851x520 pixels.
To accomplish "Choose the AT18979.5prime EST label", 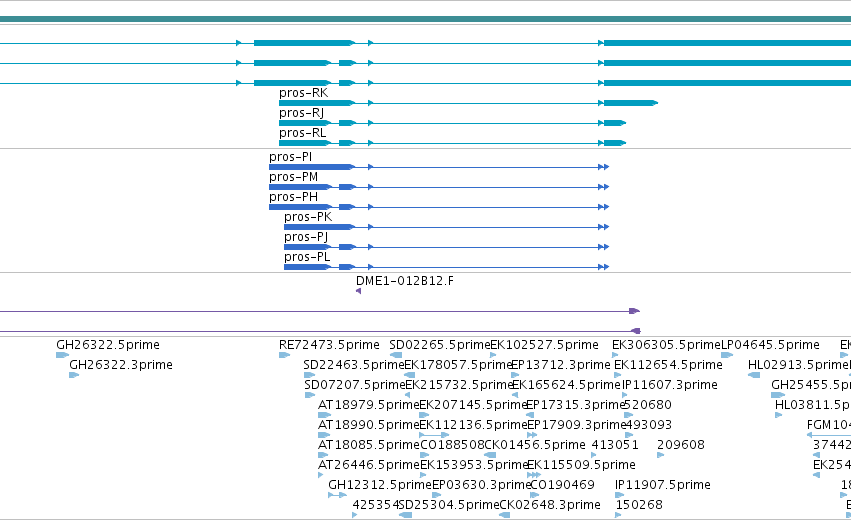I will point(369,405).
